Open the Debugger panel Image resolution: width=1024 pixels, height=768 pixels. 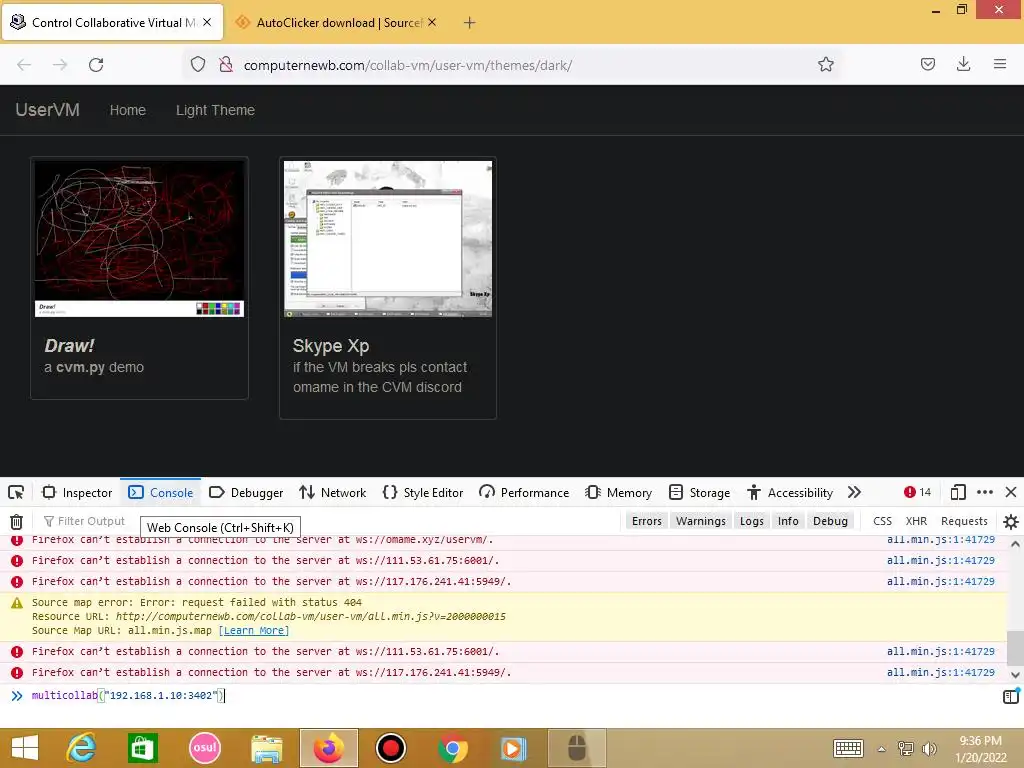pyautogui.click(x=246, y=492)
